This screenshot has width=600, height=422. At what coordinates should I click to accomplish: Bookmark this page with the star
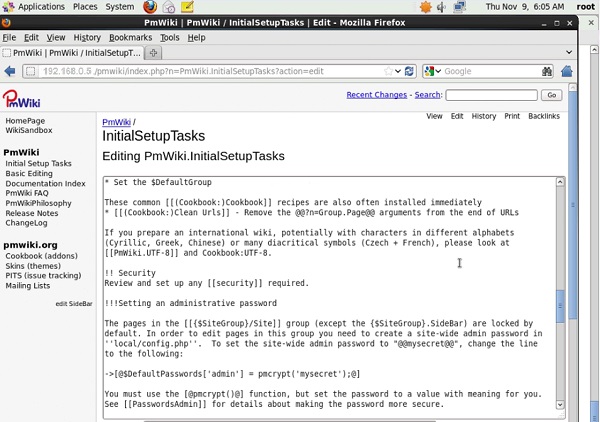pyautogui.click(x=388, y=71)
